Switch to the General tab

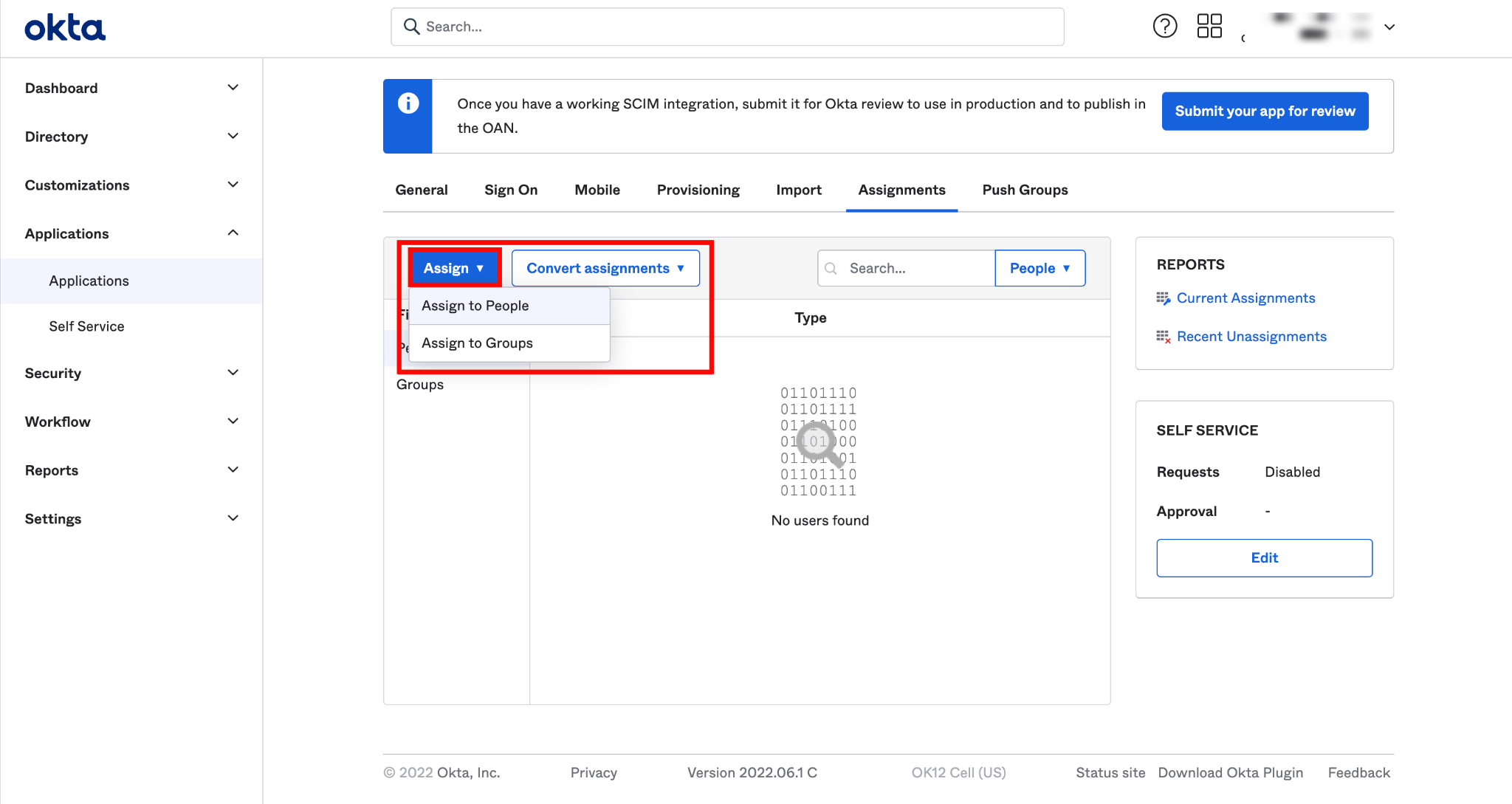point(422,190)
